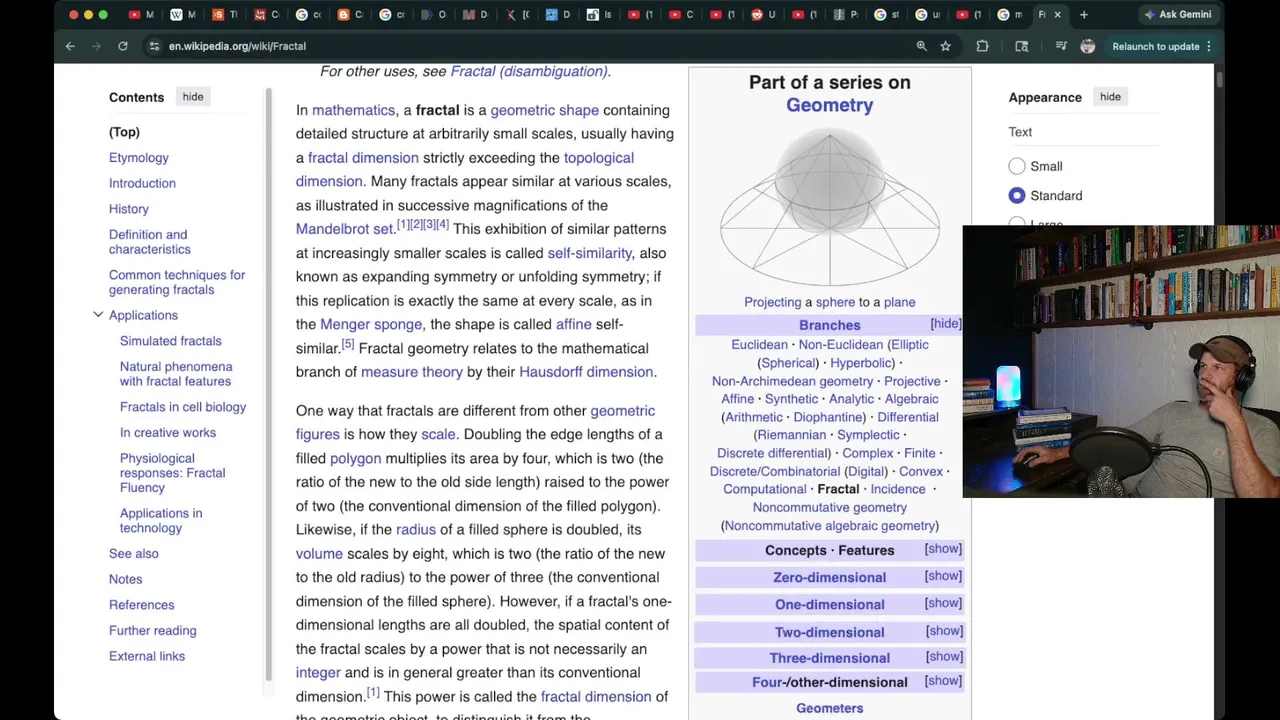Open the Hausdorff dimension link
The width and height of the screenshot is (1280, 720).
click(x=586, y=372)
